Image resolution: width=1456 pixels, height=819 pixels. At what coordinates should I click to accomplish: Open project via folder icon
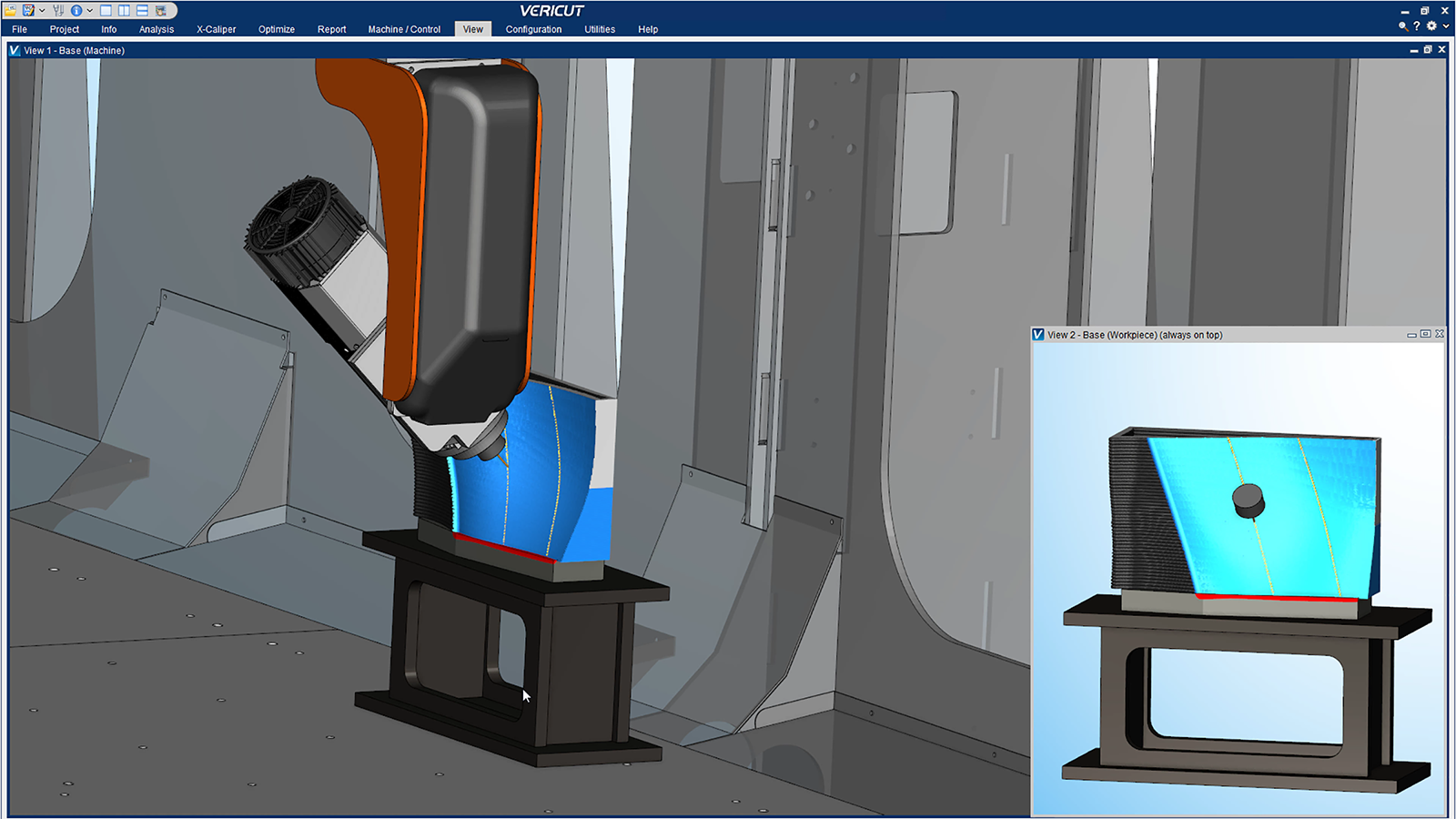click(x=11, y=11)
